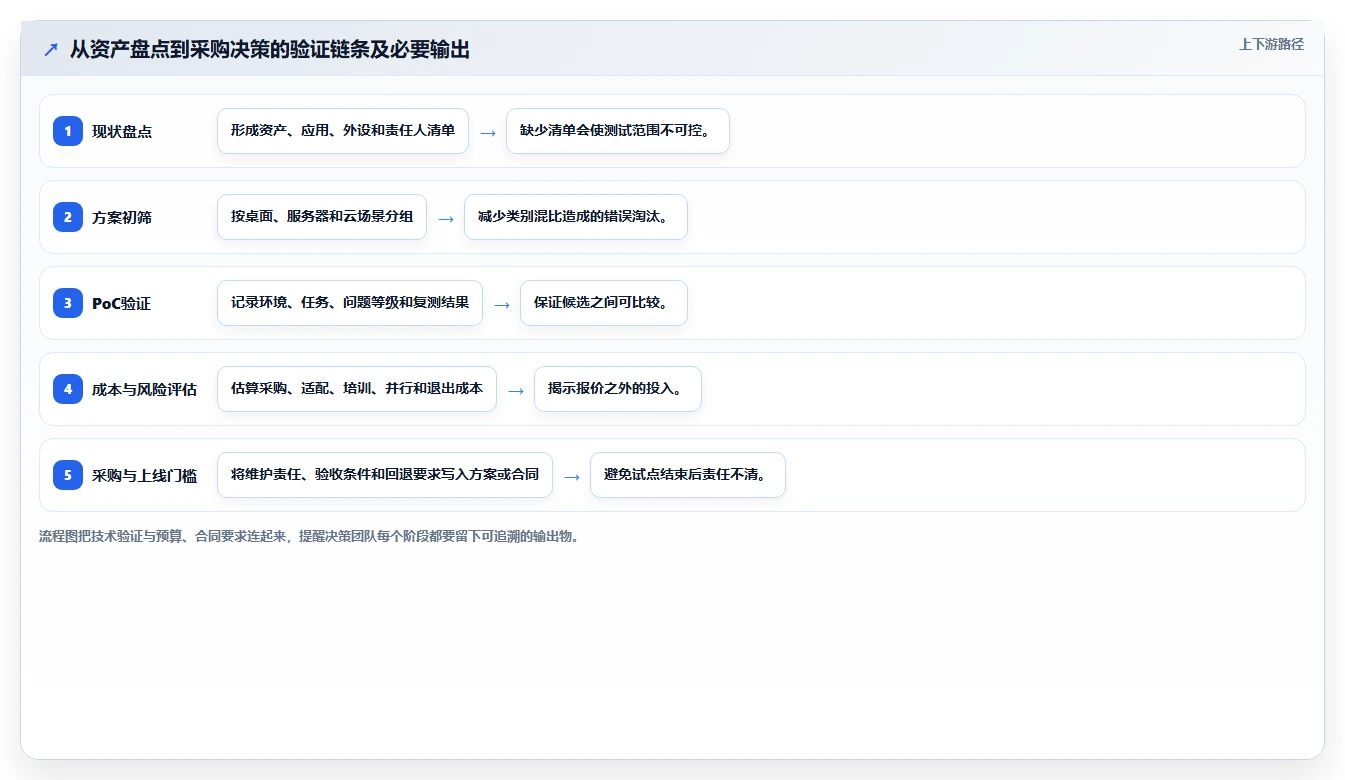This screenshot has height=780, width=1345.
Task: Click the '采购与上线门槛' step label
Action: coord(144,475)
